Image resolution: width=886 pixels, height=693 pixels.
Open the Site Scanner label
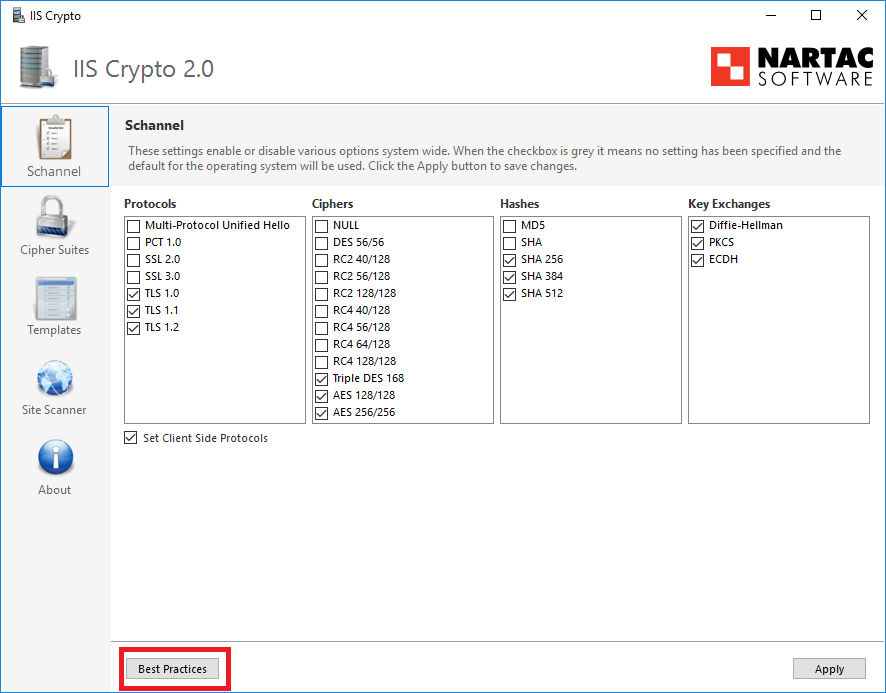coord(54,410)
